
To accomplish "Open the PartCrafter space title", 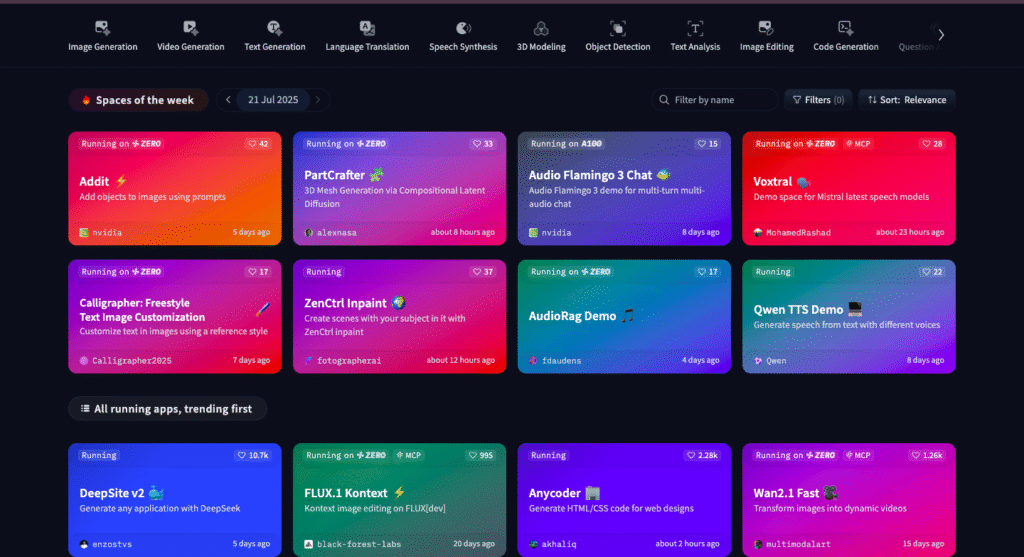I will click(x=334, y=175).
